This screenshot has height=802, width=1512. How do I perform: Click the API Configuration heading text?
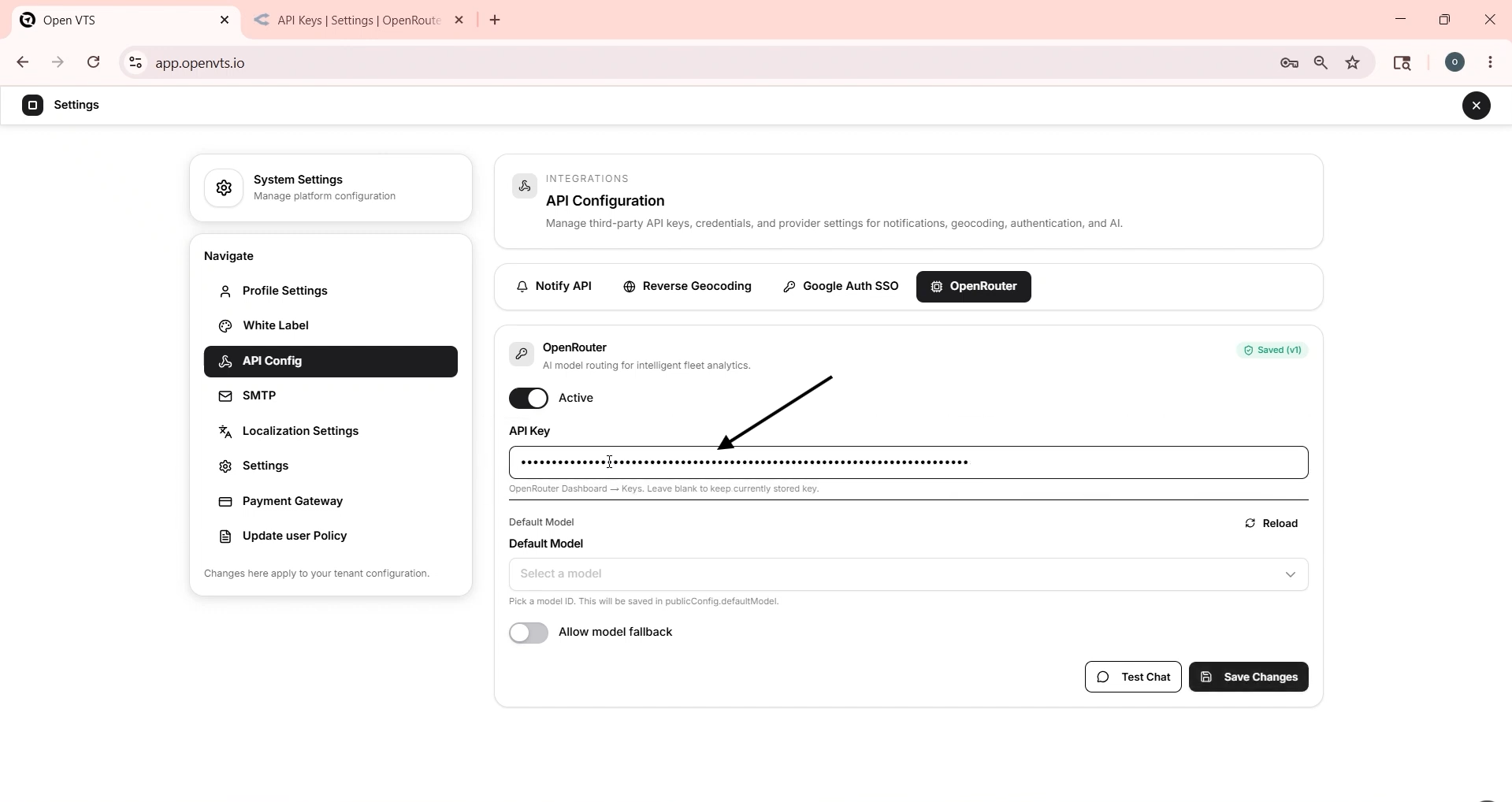click(x=605, y=201)
